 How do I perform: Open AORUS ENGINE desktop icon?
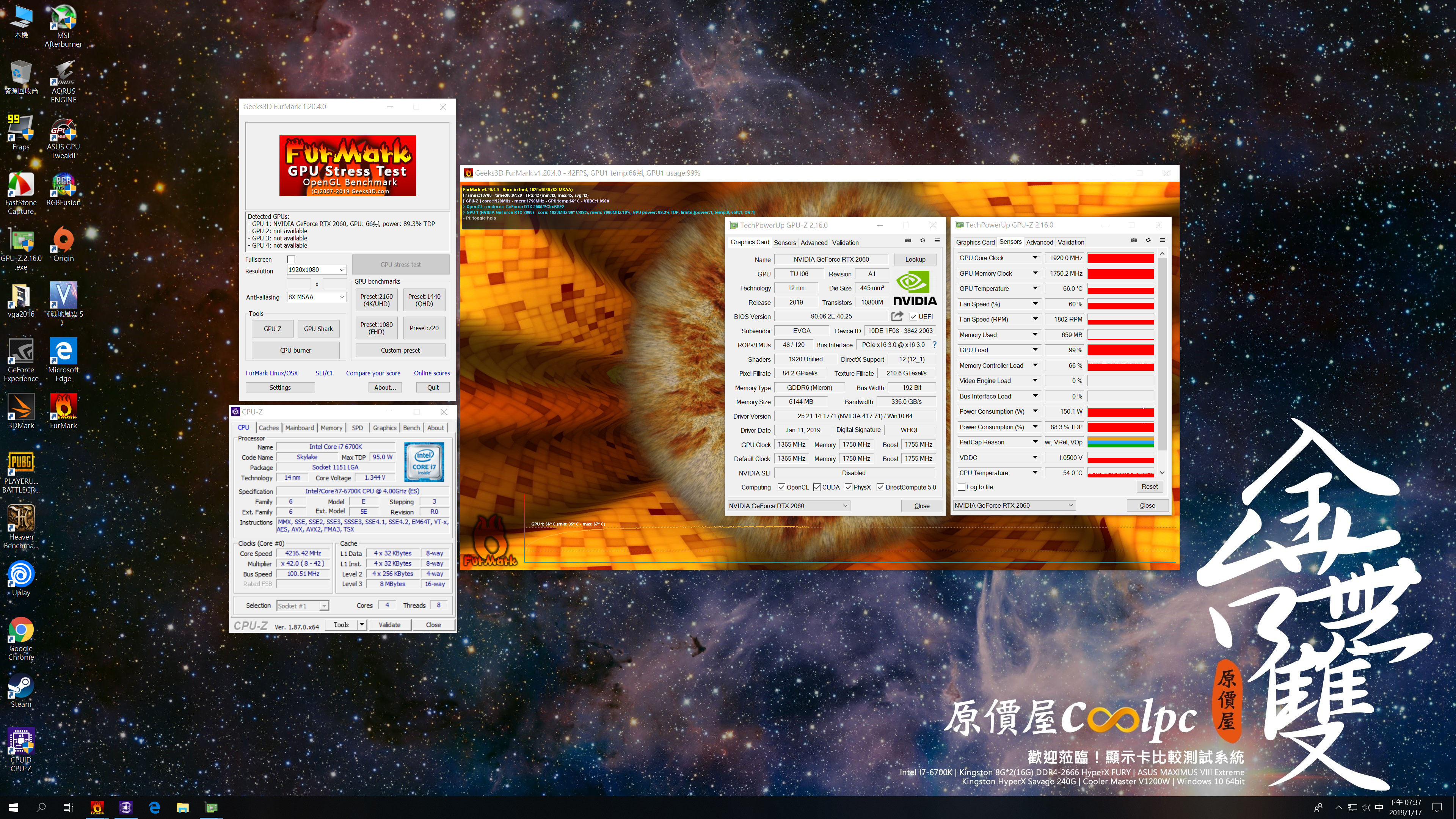pos(63,82)
